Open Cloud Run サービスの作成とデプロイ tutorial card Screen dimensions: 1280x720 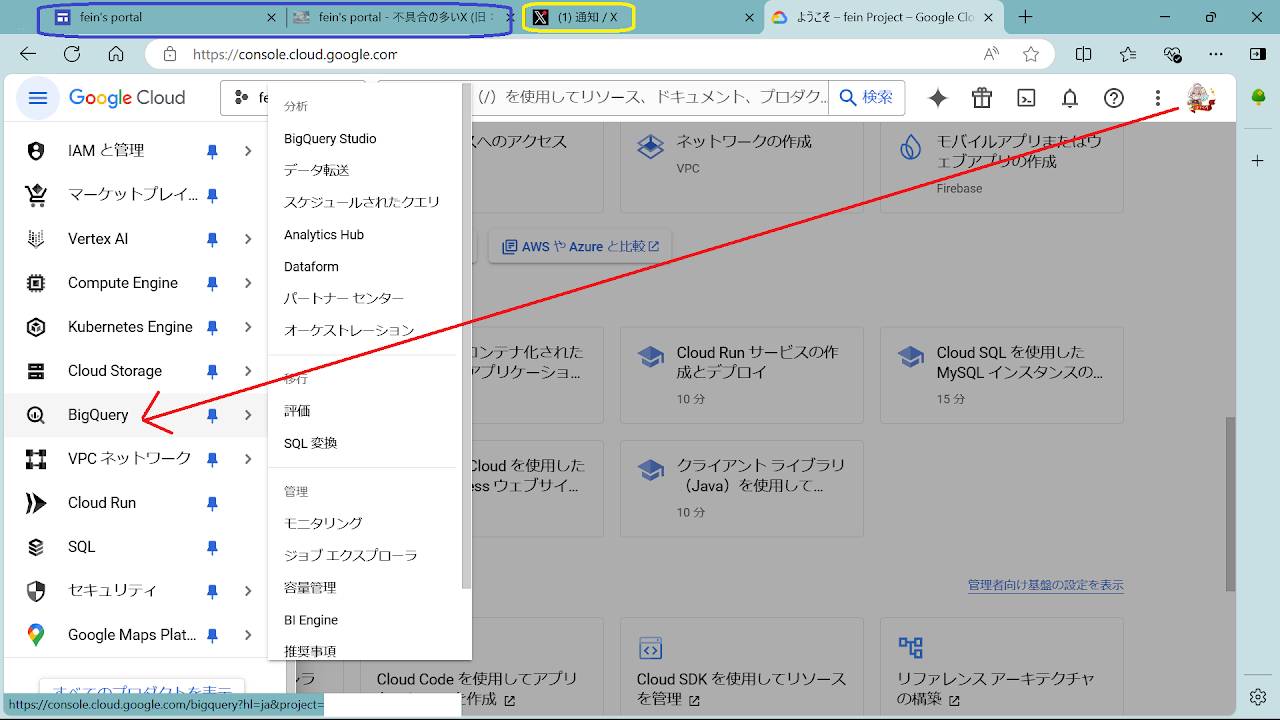pyautogui.click(x=741, y=375)
